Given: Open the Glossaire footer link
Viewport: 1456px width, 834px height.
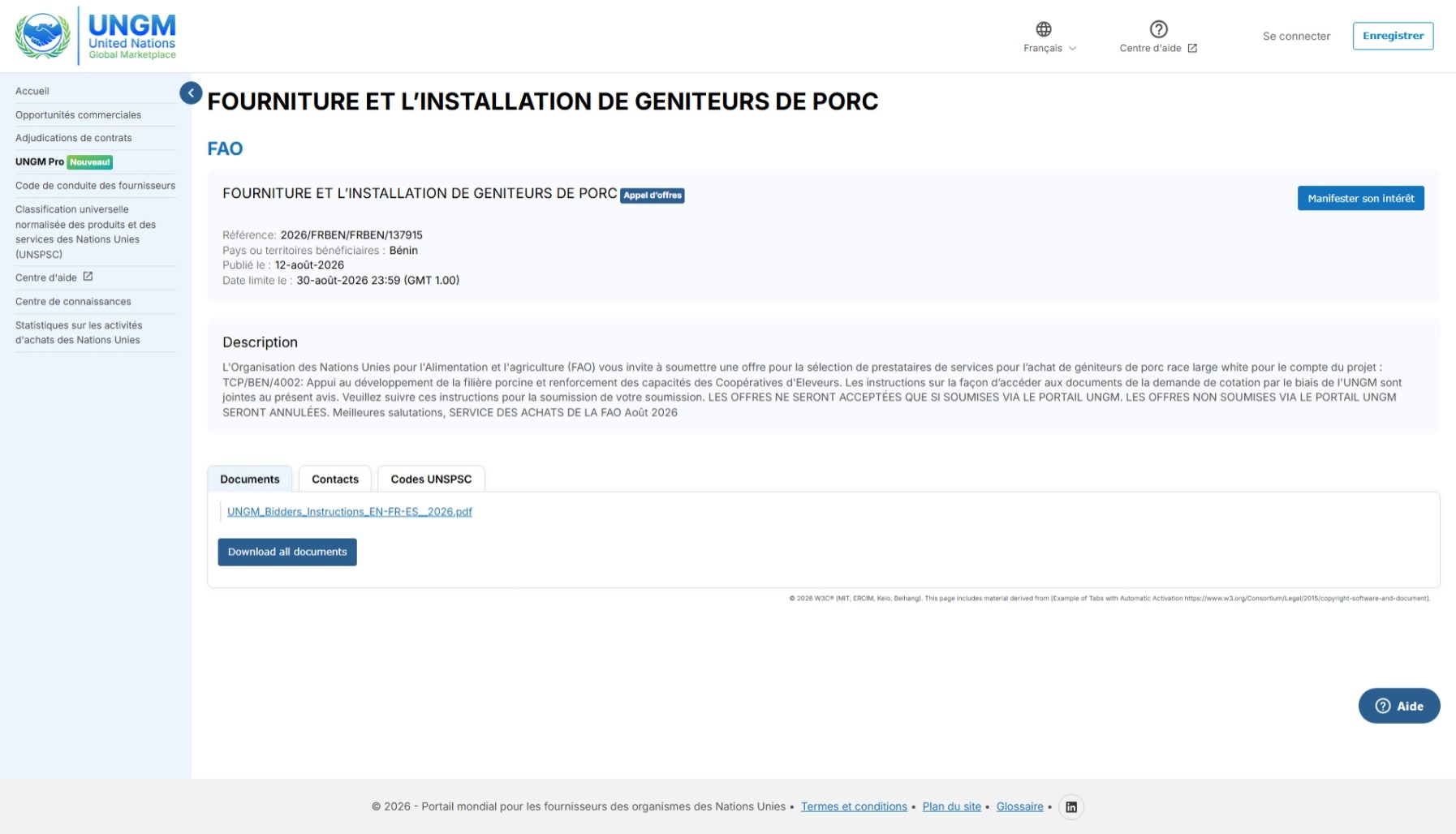Looking at the screenshot, I should (1019, 807).
